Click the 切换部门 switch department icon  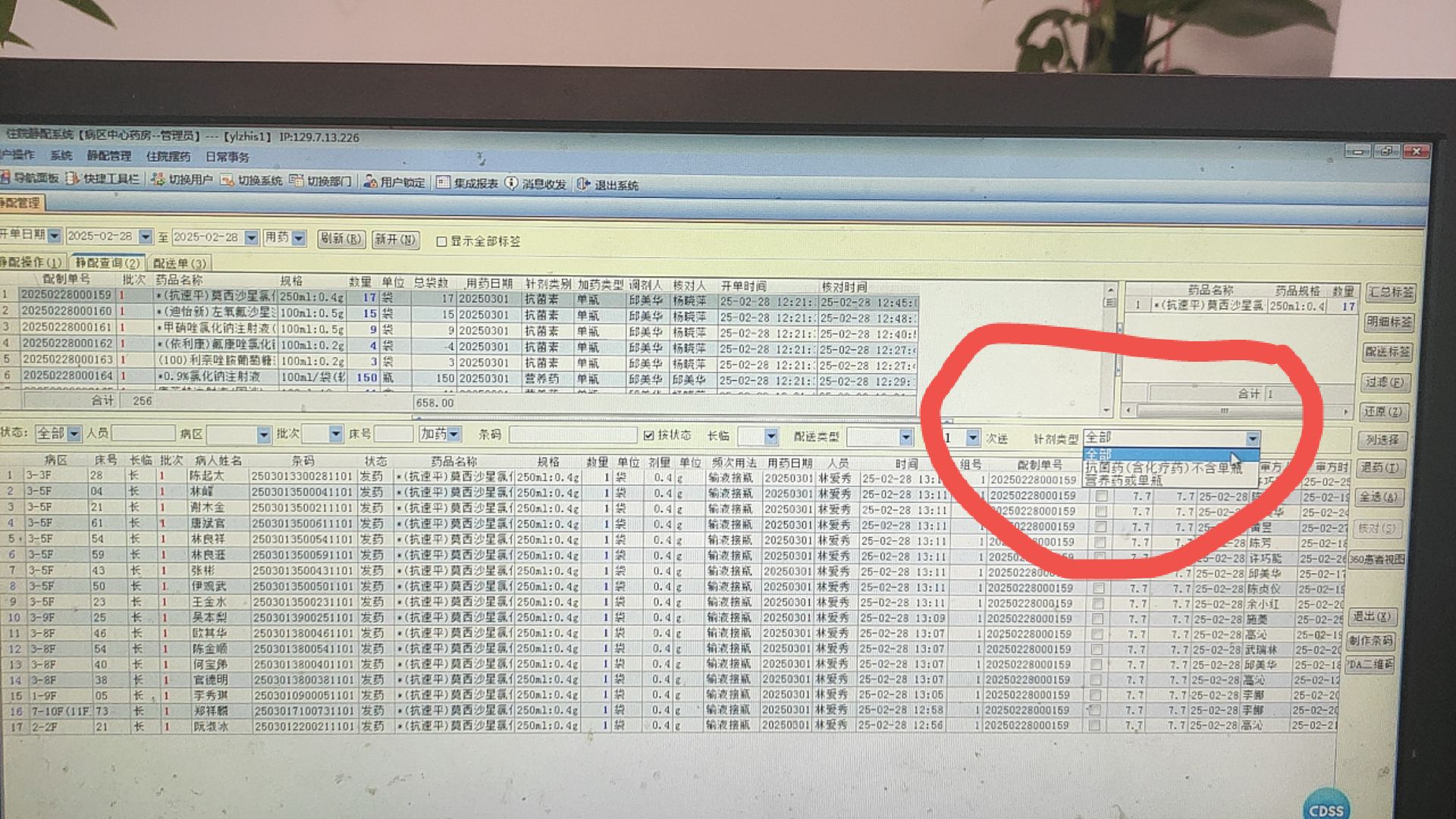297,181
